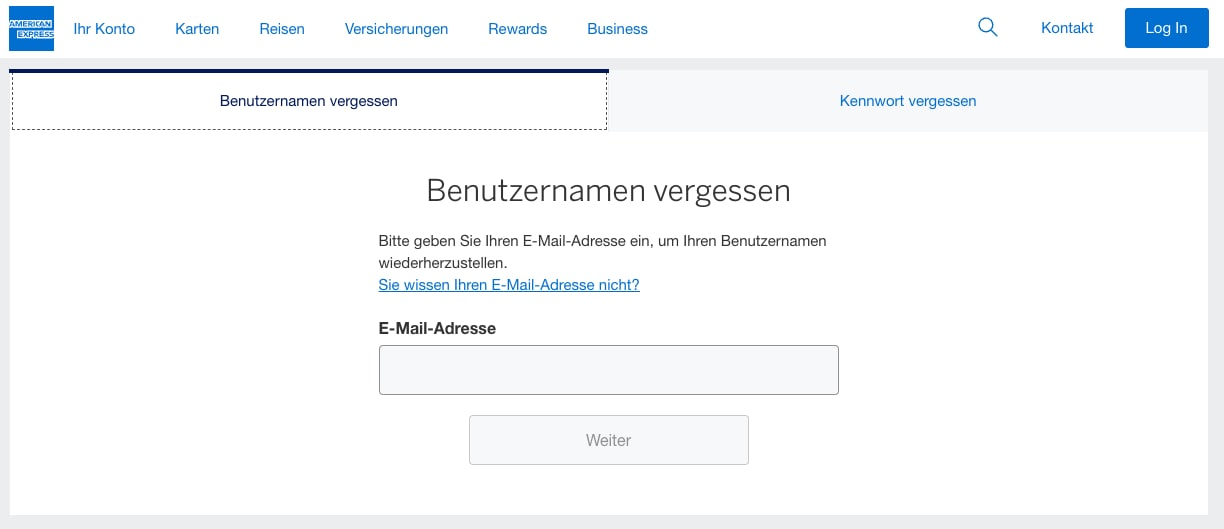This screenshot has width=1224, height=529.
Task: Follow the 'Sie wissen Ihren E-Mail-Adresse nicht?' link
Action: [508, 285]
